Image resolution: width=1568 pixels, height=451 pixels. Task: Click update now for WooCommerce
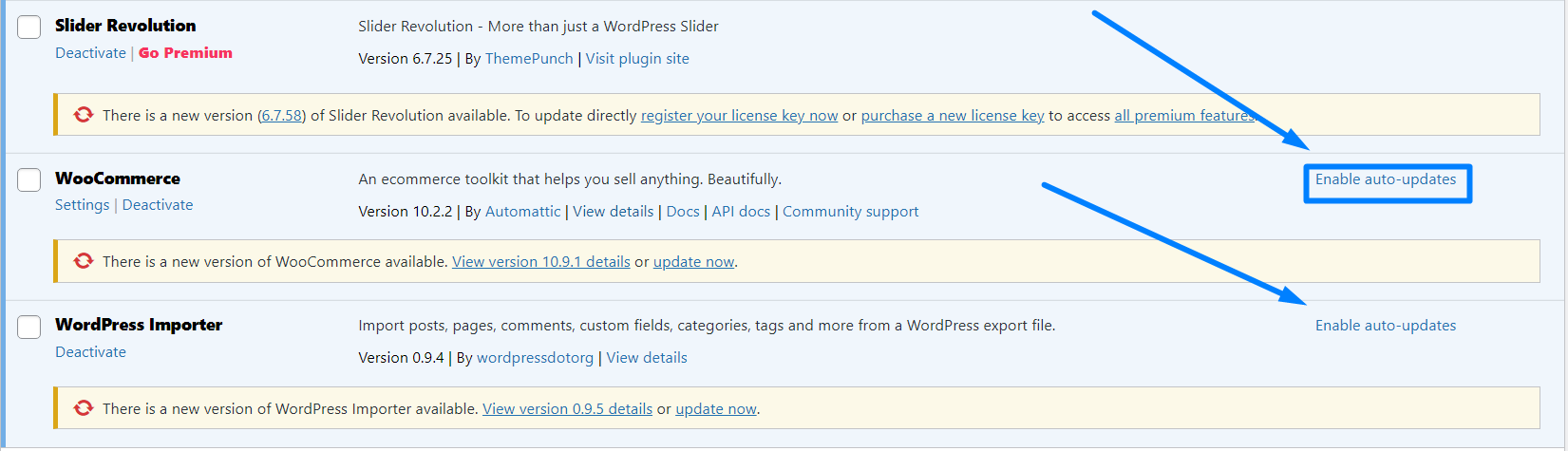(694, 262)
